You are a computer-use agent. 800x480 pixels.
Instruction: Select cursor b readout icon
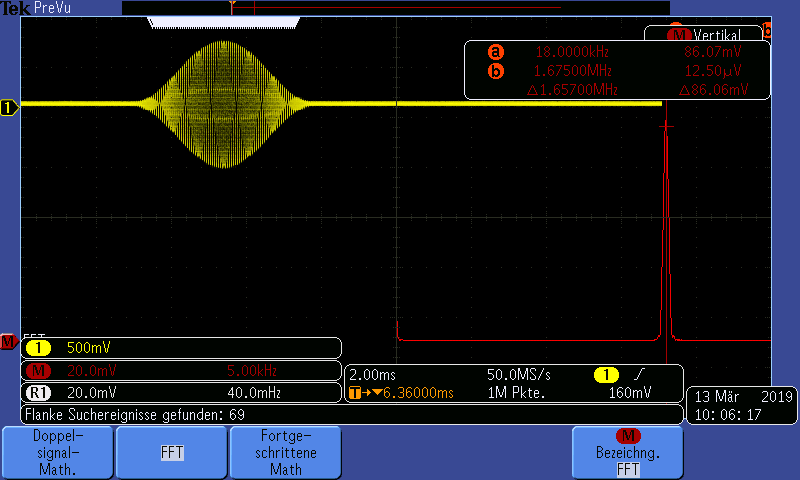(496, 71)
